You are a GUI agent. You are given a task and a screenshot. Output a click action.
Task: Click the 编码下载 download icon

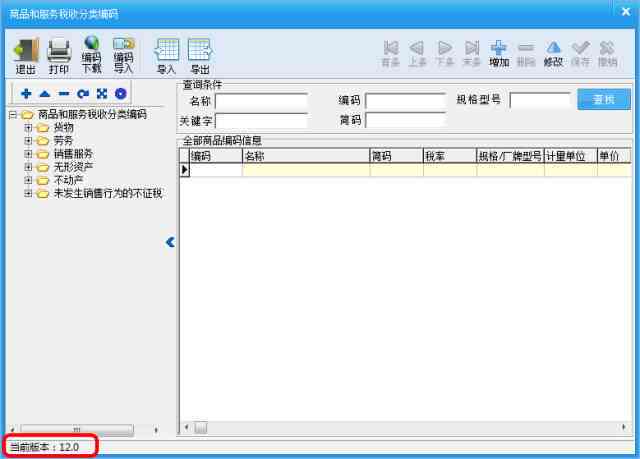click(91, 54)
